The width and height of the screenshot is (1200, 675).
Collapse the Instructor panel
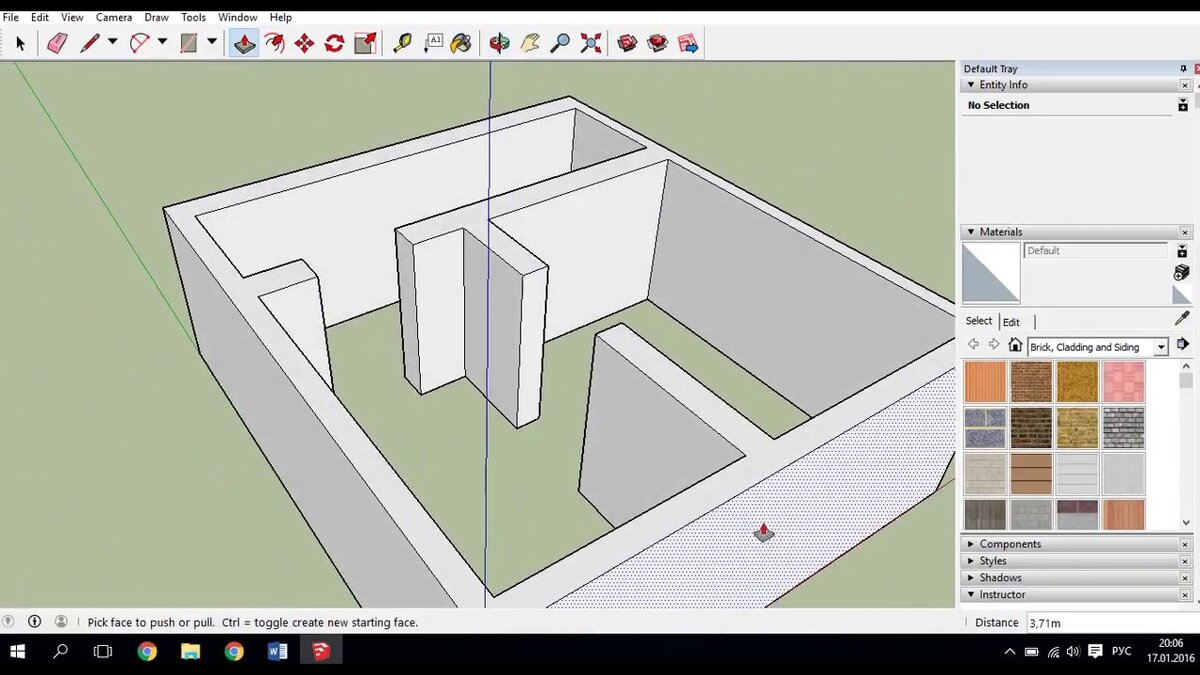click(x=970, y=595)
